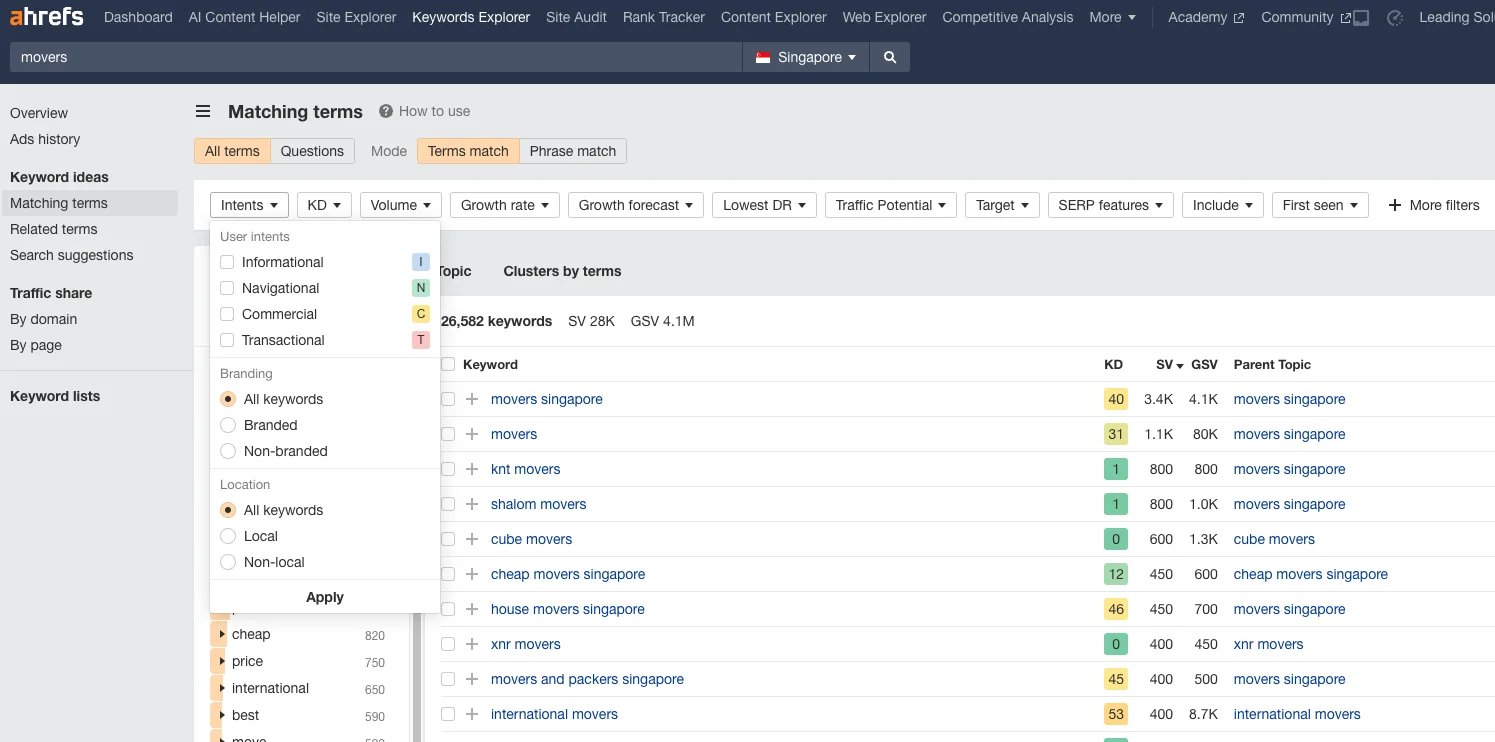The image size is (1495, 742).
Task: Switch to Phrase match mode
Action: 572,151
